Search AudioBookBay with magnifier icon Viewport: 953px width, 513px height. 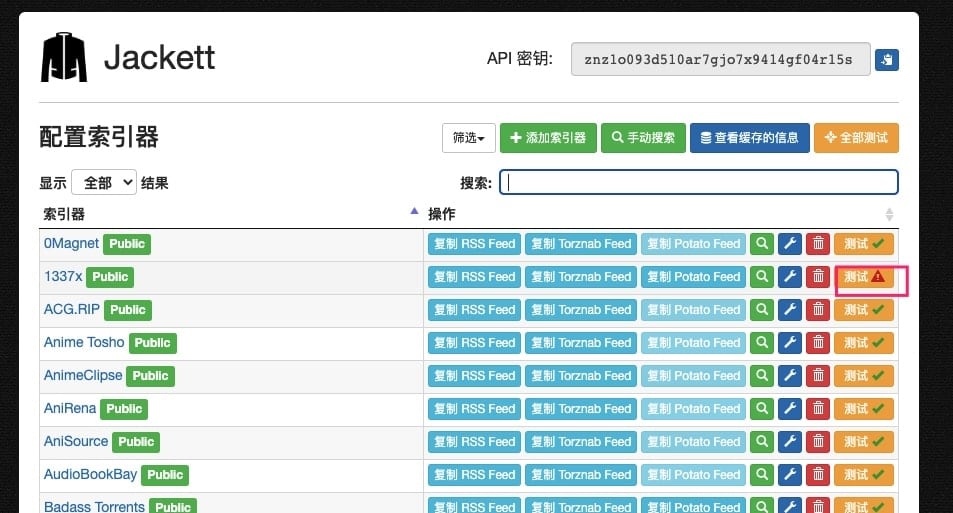point(762,475)
